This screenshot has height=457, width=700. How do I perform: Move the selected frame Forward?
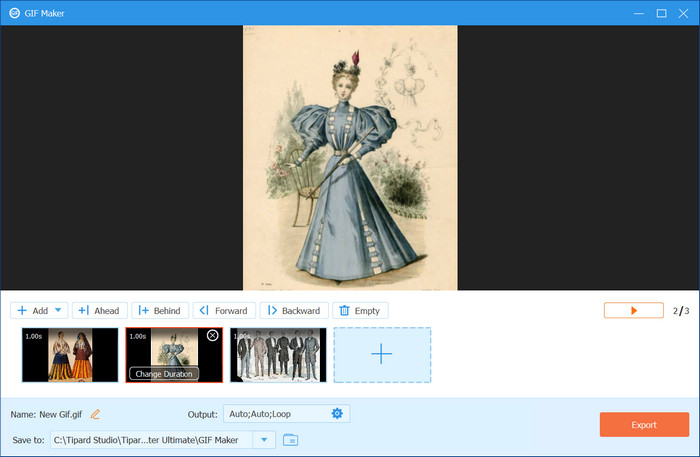224,311
